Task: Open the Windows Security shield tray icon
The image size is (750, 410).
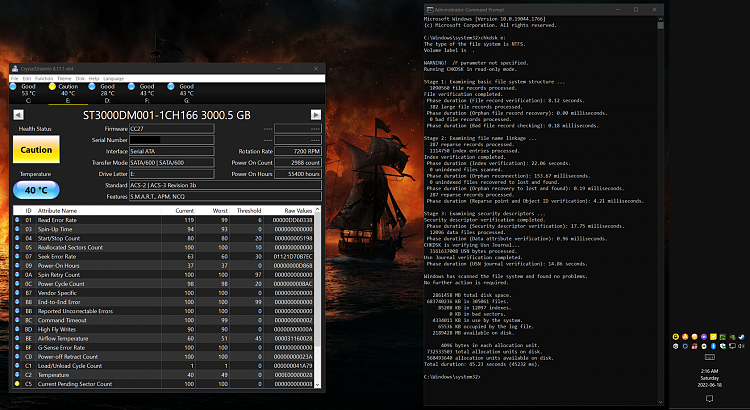Action: point(723,346)
